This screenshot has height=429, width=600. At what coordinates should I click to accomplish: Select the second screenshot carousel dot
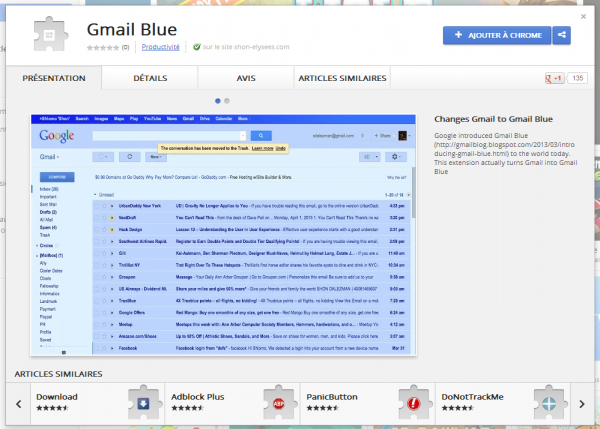point(227,101)
